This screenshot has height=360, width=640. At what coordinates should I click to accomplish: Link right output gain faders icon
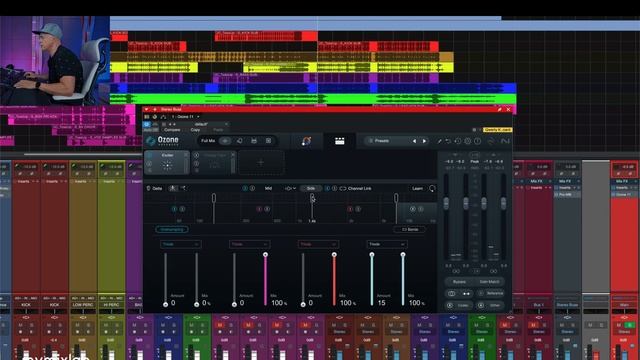point(493,271)
